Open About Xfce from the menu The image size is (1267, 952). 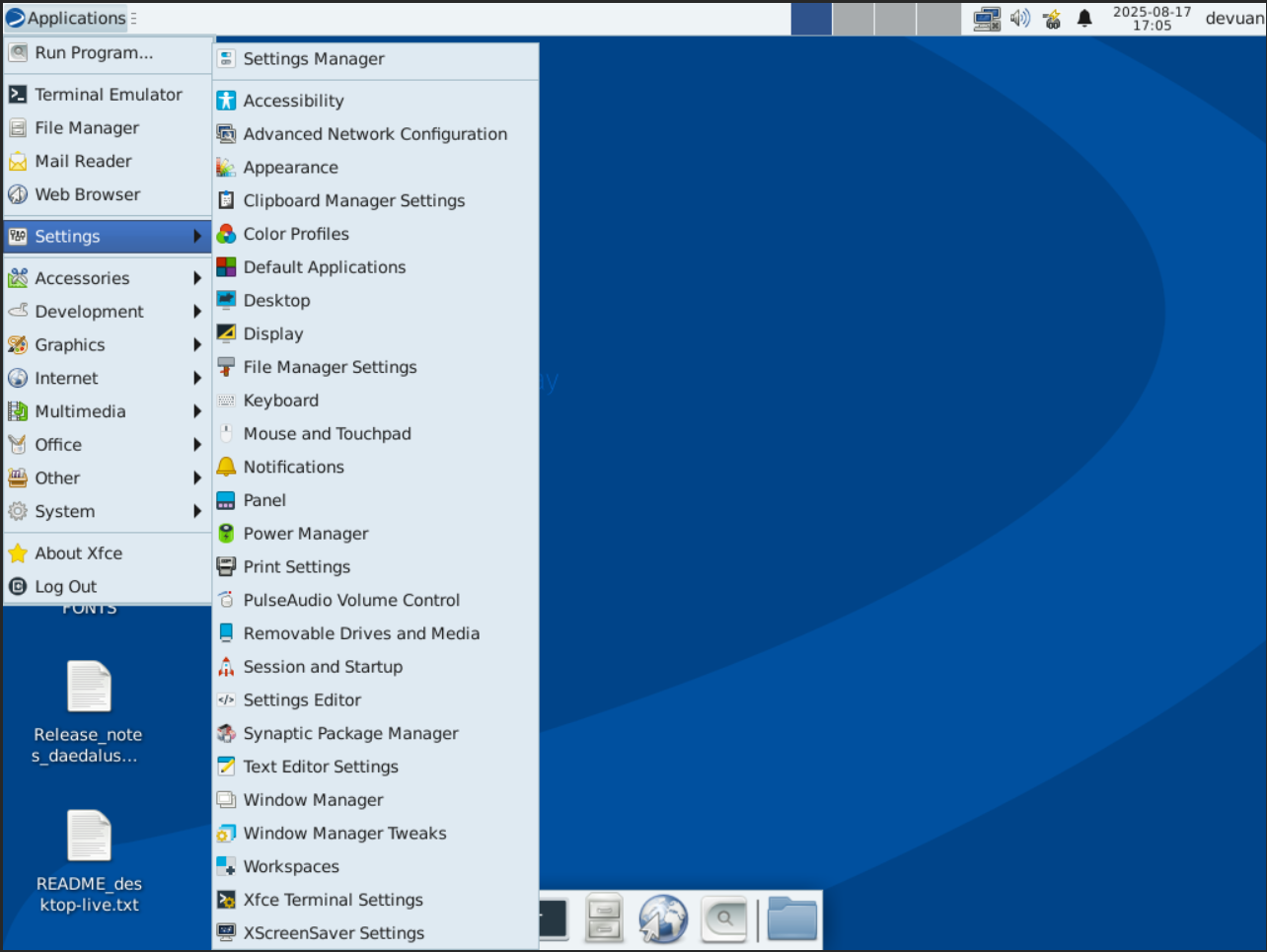108,553
